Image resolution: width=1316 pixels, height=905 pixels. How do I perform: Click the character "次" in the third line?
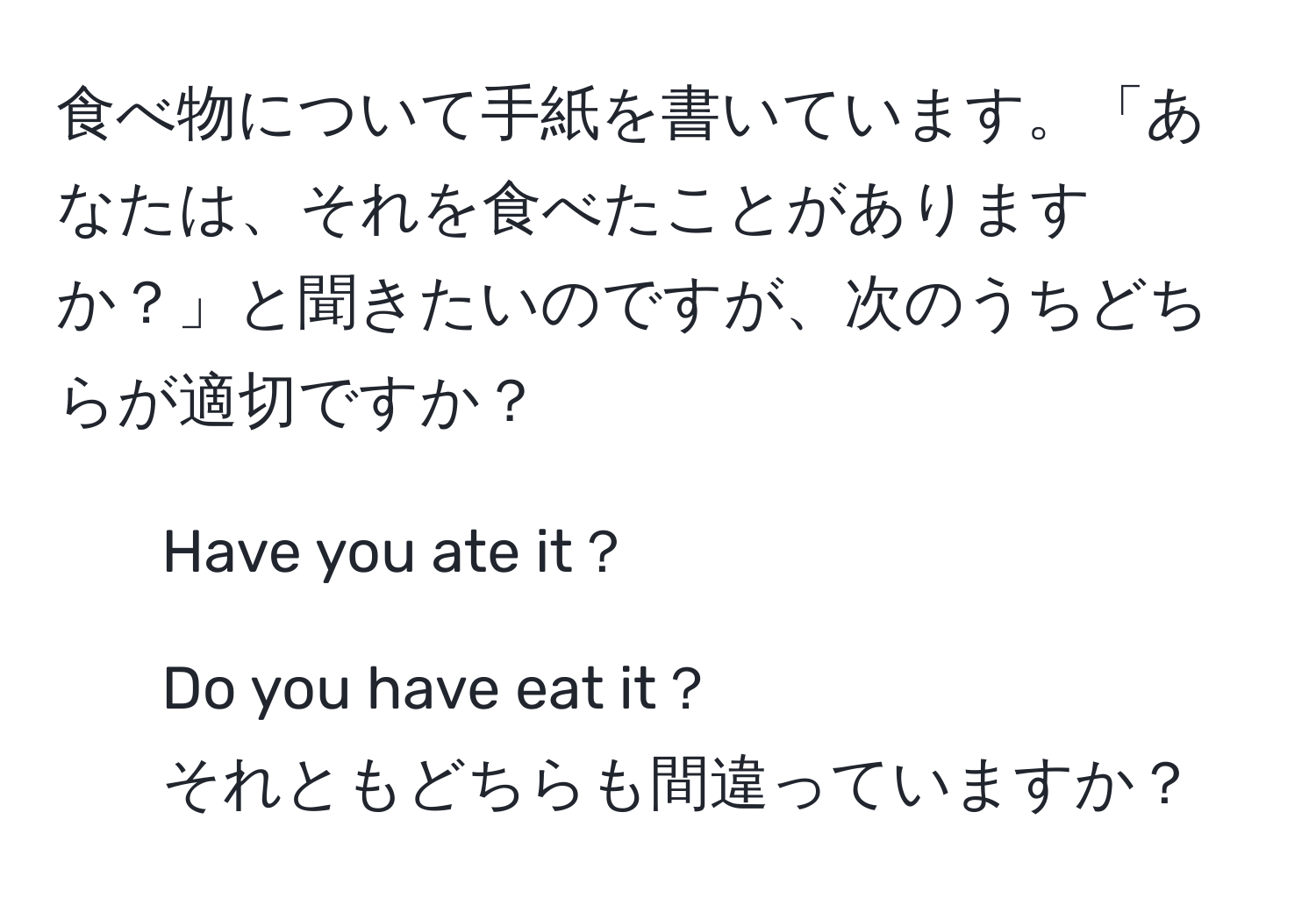(876, 309)
